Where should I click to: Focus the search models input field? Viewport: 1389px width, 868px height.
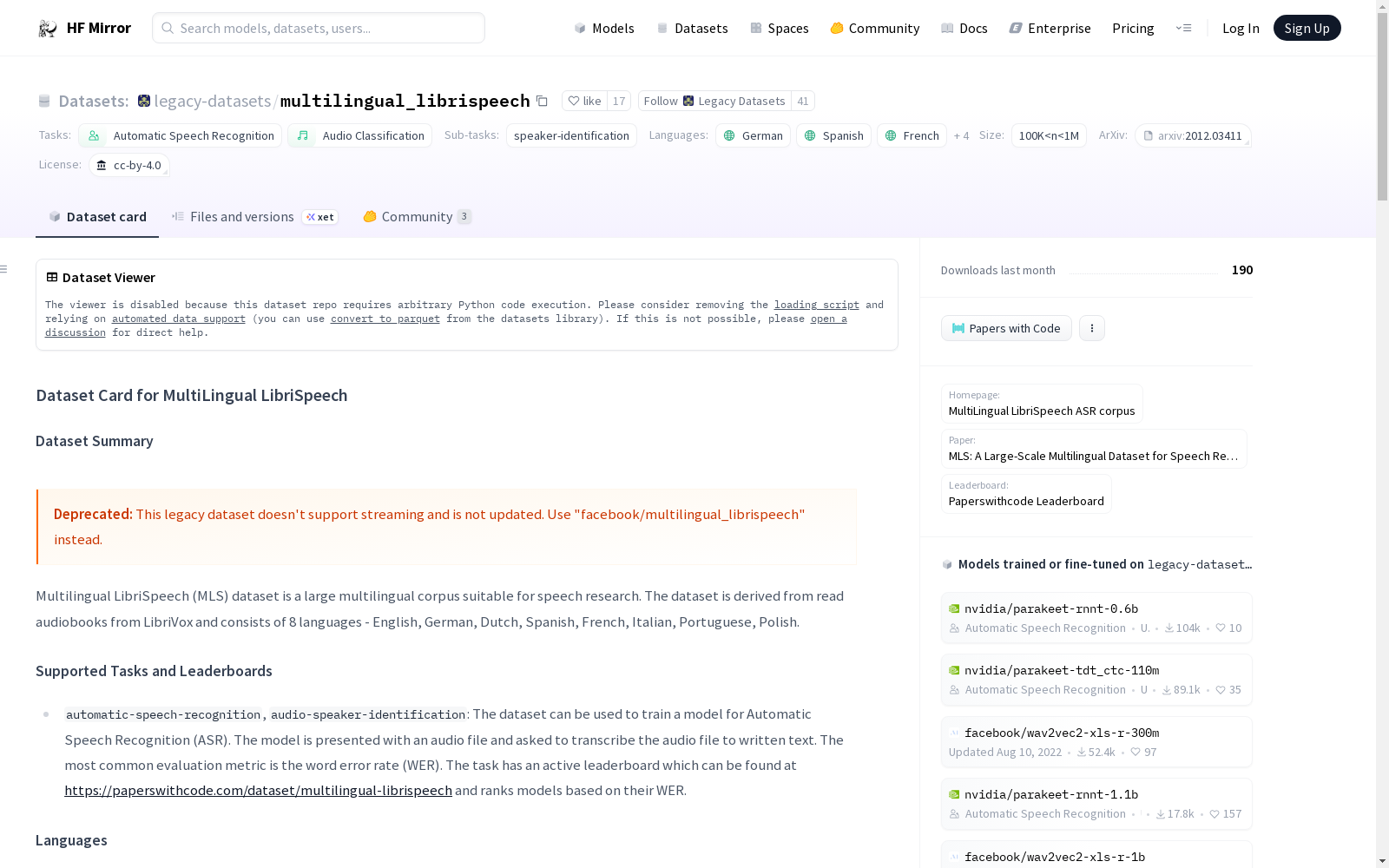(x=319, y=28)
